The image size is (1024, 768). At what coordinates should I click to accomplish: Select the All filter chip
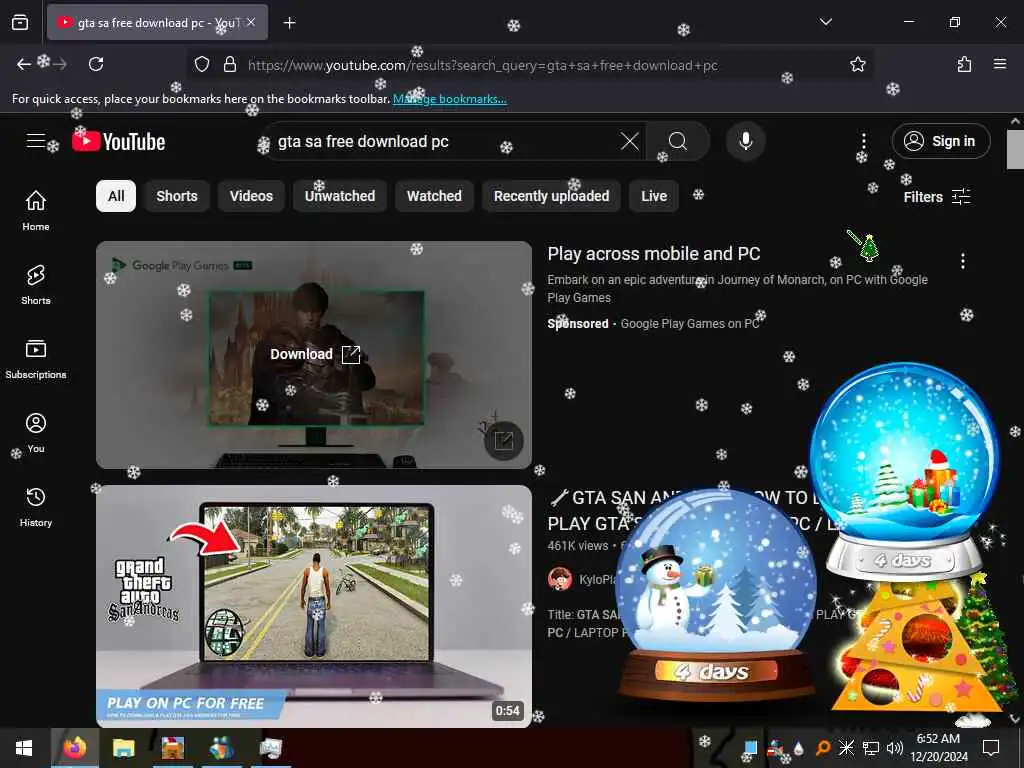point(116,196)
